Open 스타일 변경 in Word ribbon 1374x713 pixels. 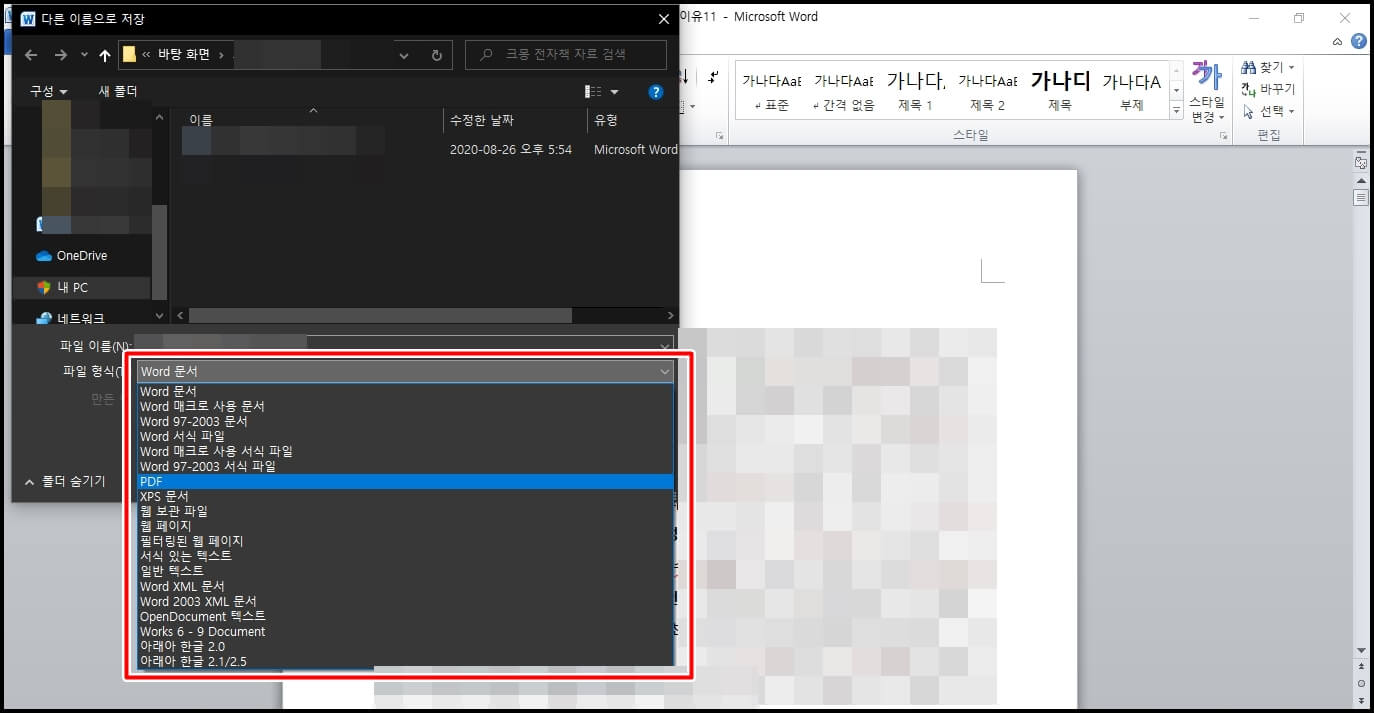pos(1207,92)
